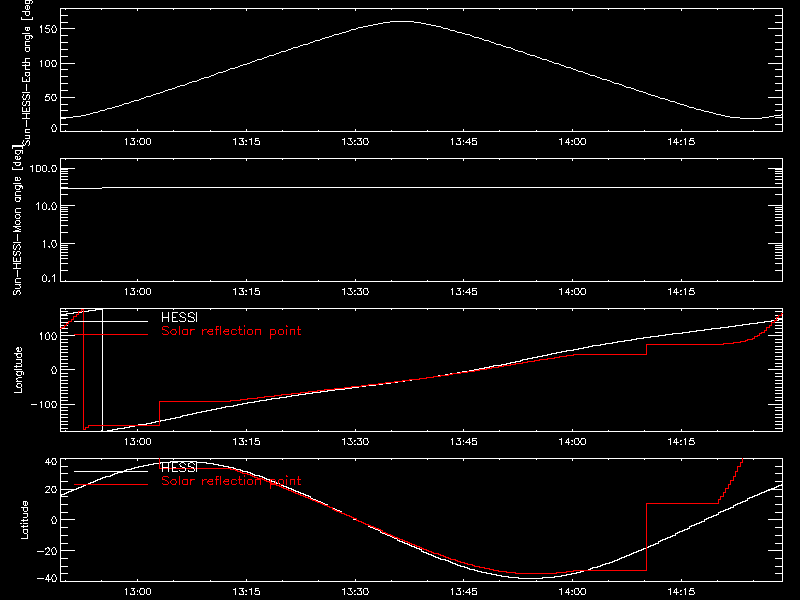
Task: Click the "Latitude" y-axis label
Action: [x=24, y=520]
